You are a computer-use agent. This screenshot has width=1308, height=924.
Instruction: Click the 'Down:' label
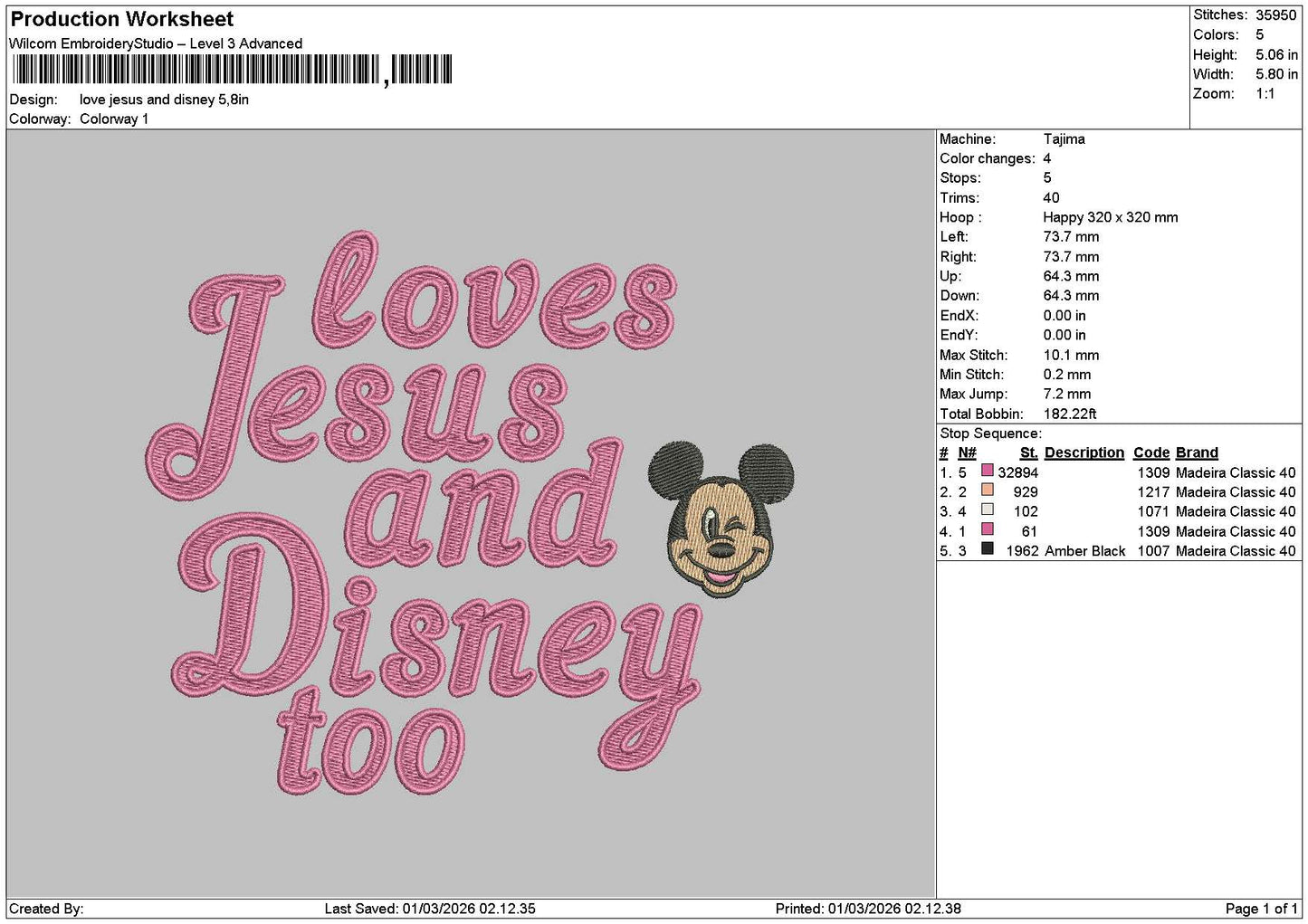(x=960, y=296)
